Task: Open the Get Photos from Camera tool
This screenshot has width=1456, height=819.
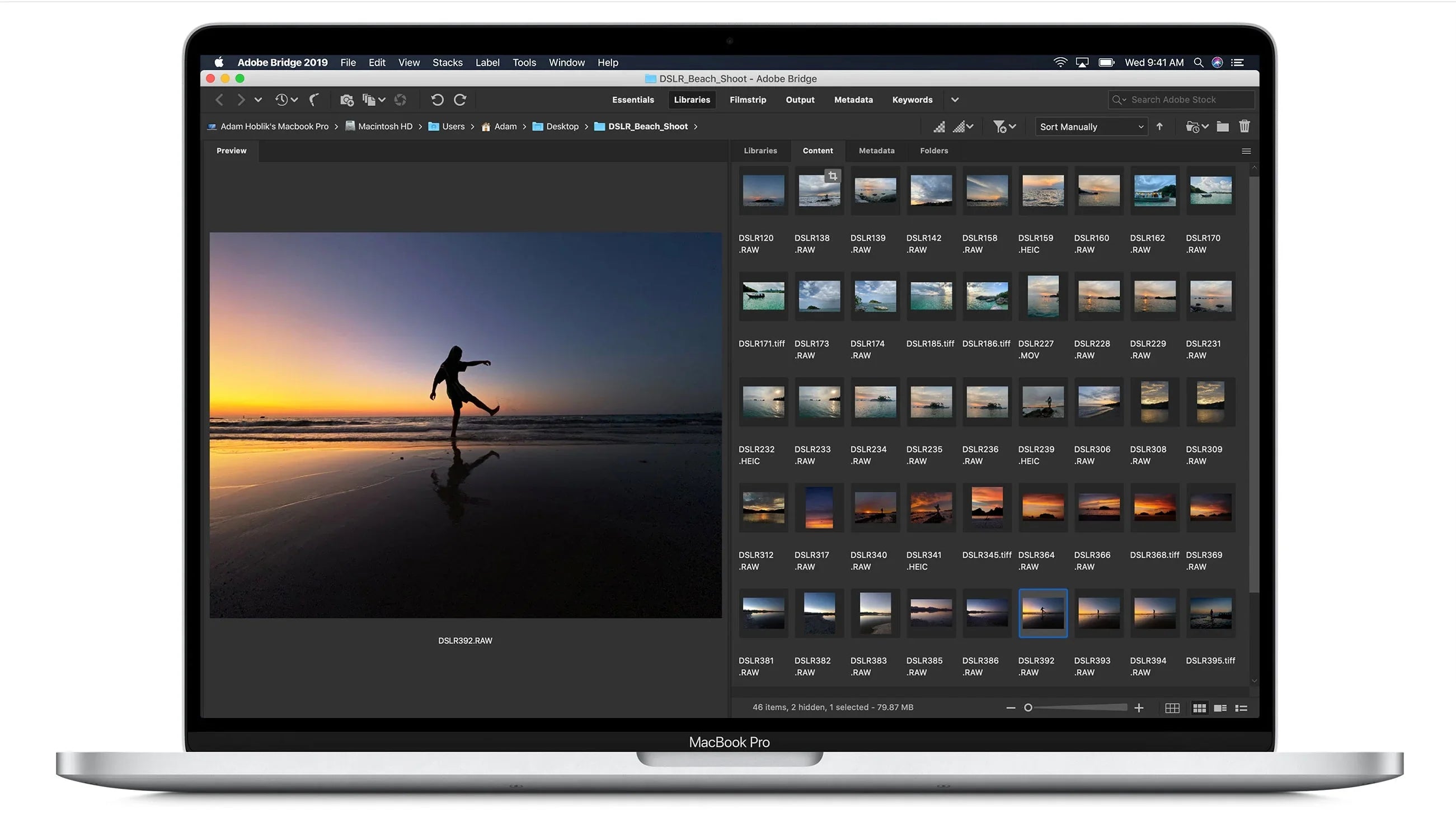Action: point(347,100)
